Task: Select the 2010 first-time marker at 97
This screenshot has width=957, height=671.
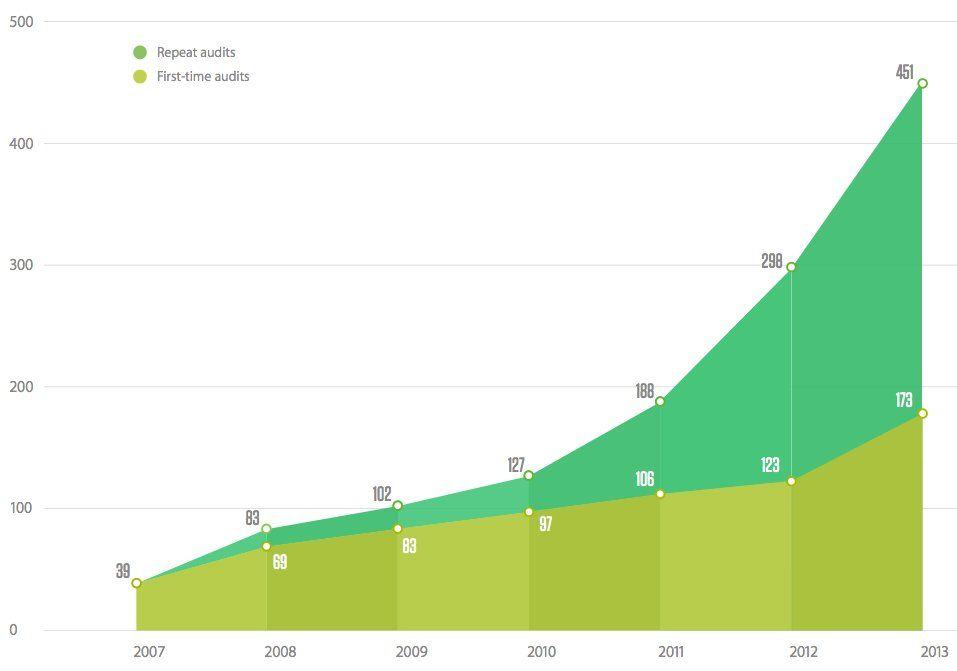Action: click(529, 512)
